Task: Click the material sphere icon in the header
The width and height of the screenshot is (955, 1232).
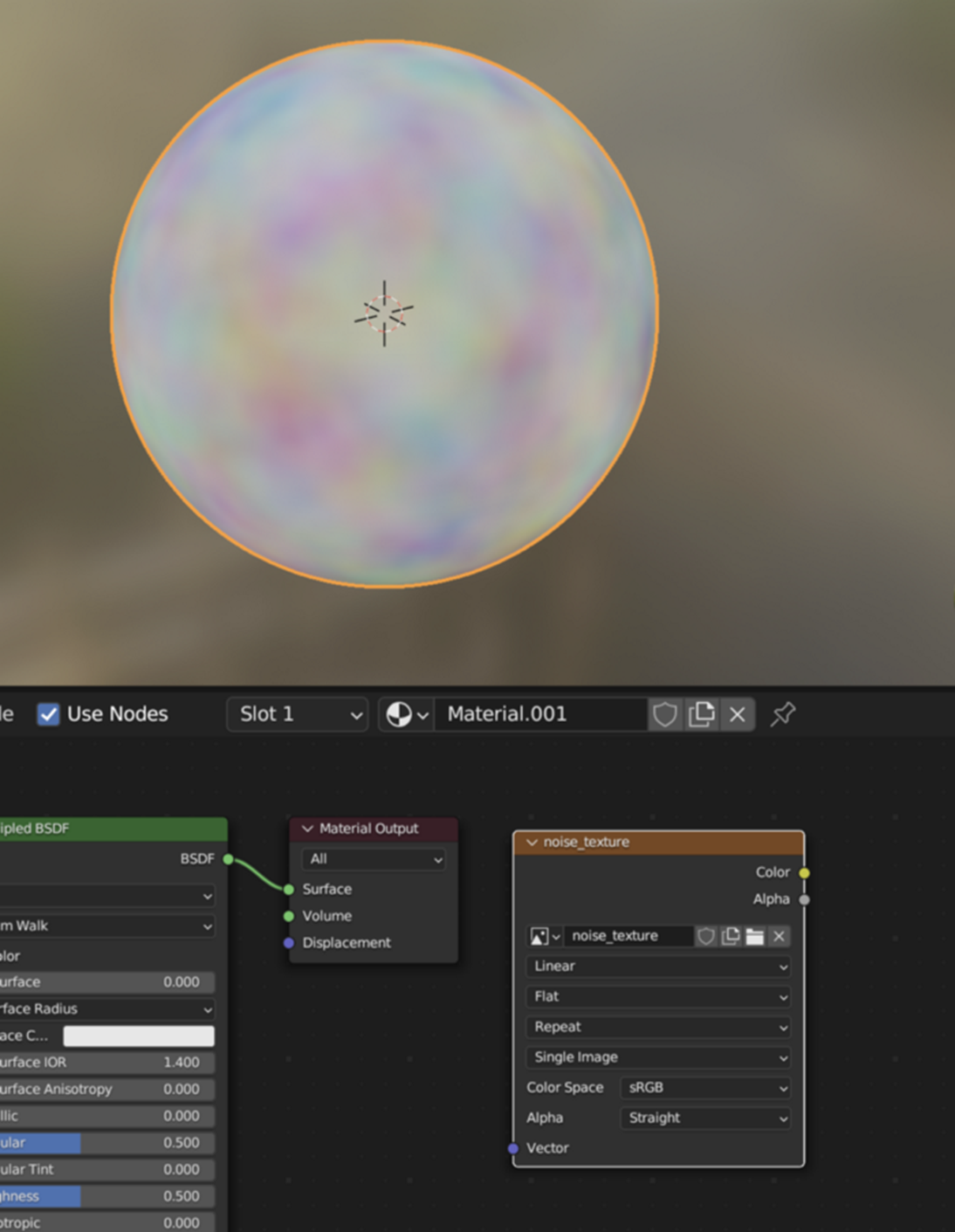Action: coord(399,714)
